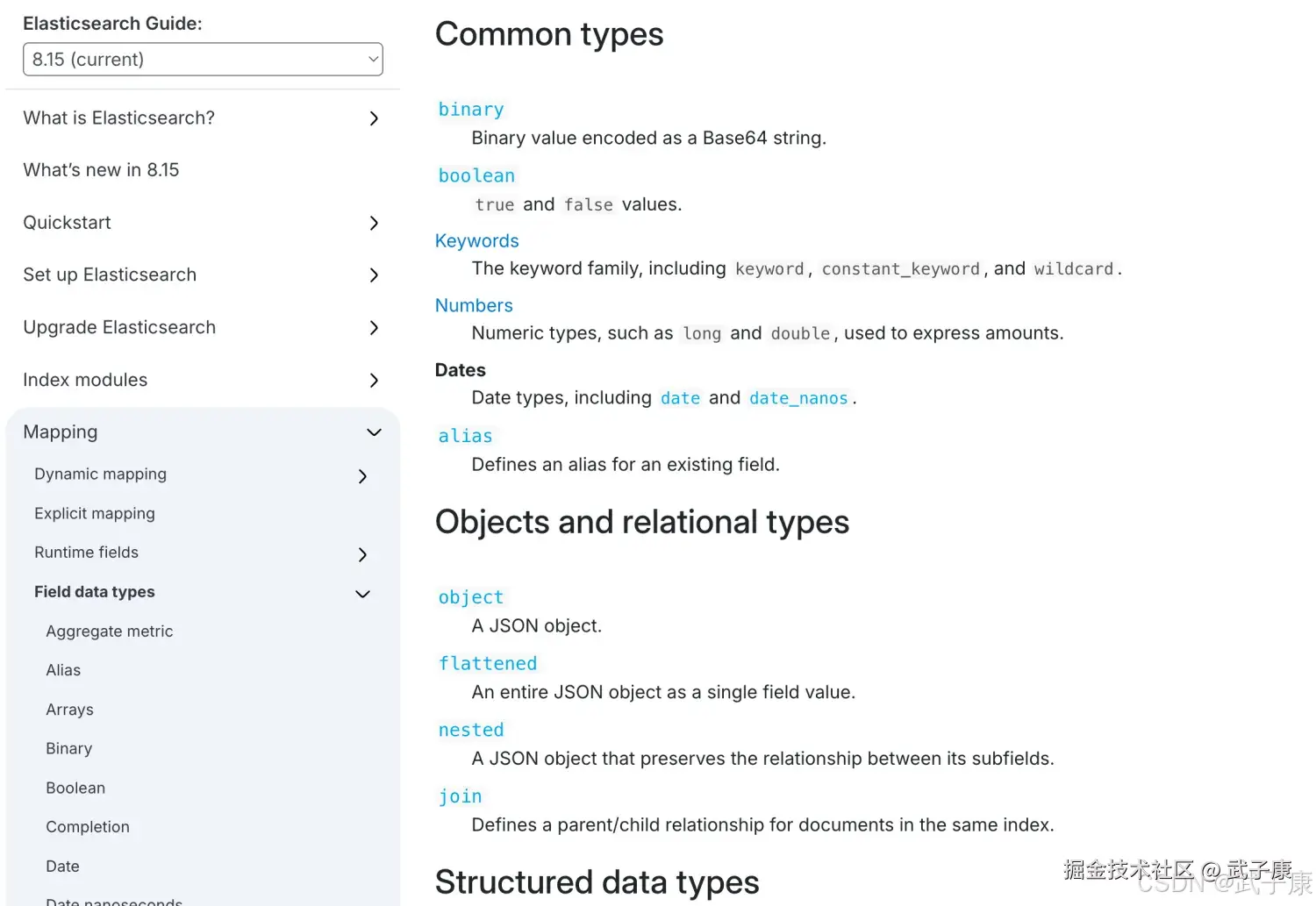Collapse the Field data types chevron
The height and width of the screenshot is (906, 1316).
point(362,594)
